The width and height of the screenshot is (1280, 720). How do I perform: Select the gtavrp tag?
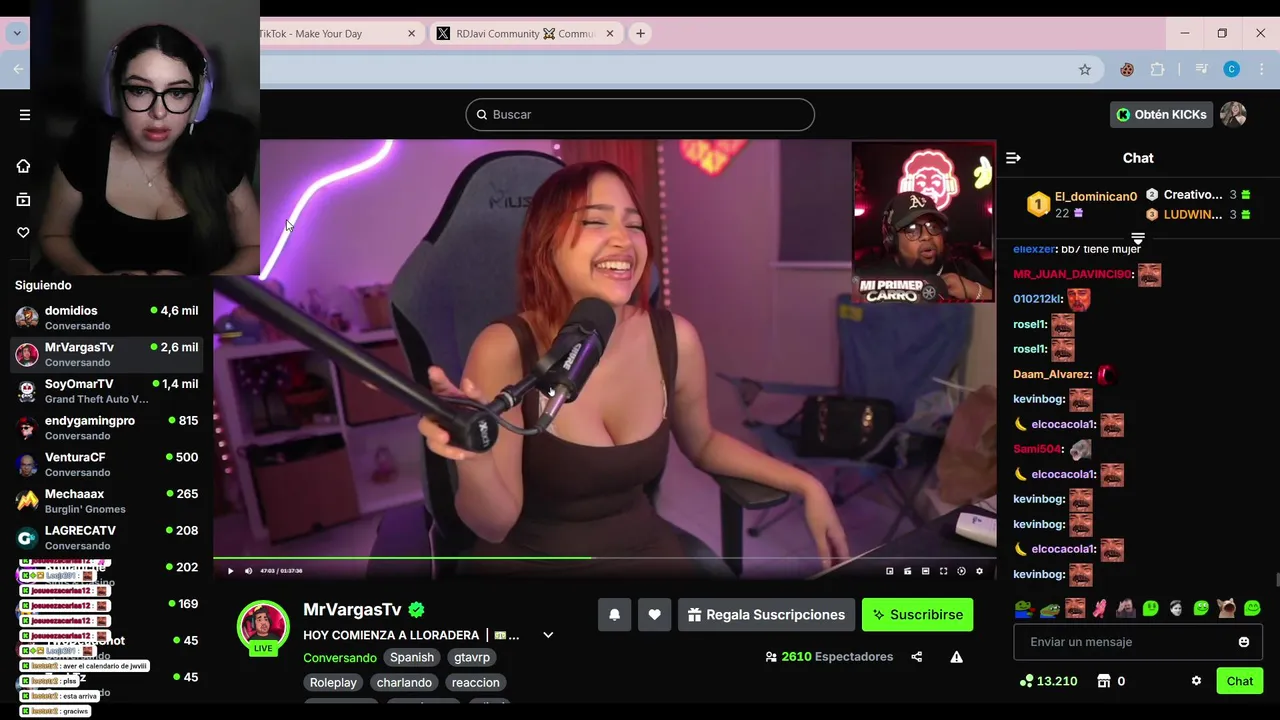point(472,657)
